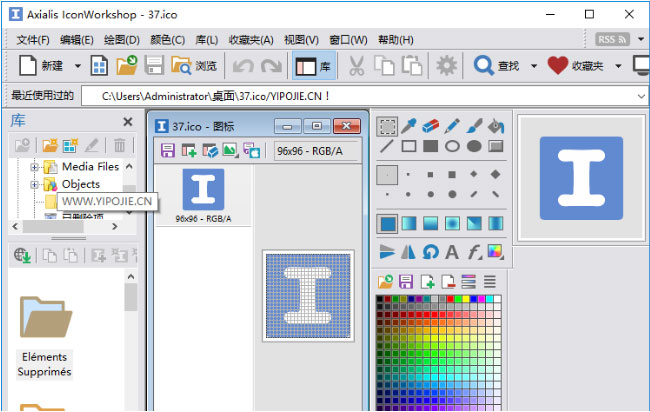Open the 文件(F) menu
650x412 pixels.
(x=33, y=40)
